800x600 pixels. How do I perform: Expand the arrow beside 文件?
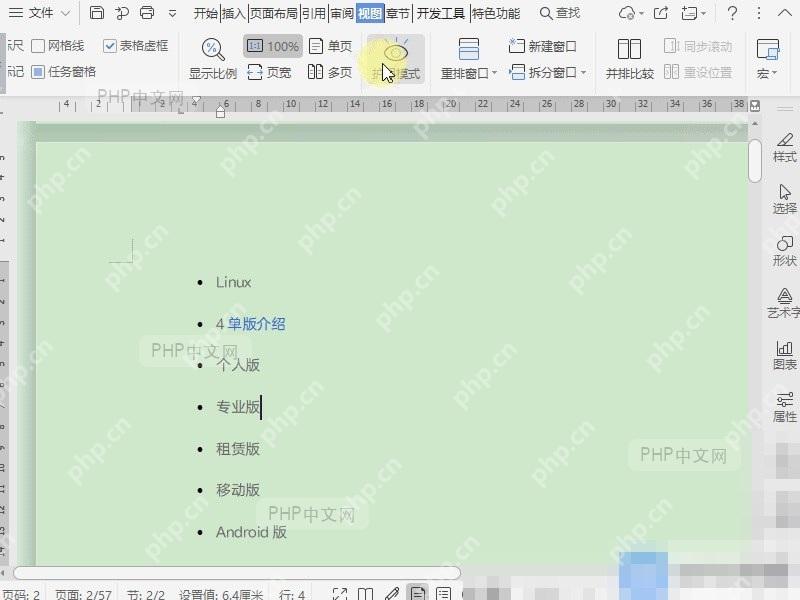click(65, 13)
